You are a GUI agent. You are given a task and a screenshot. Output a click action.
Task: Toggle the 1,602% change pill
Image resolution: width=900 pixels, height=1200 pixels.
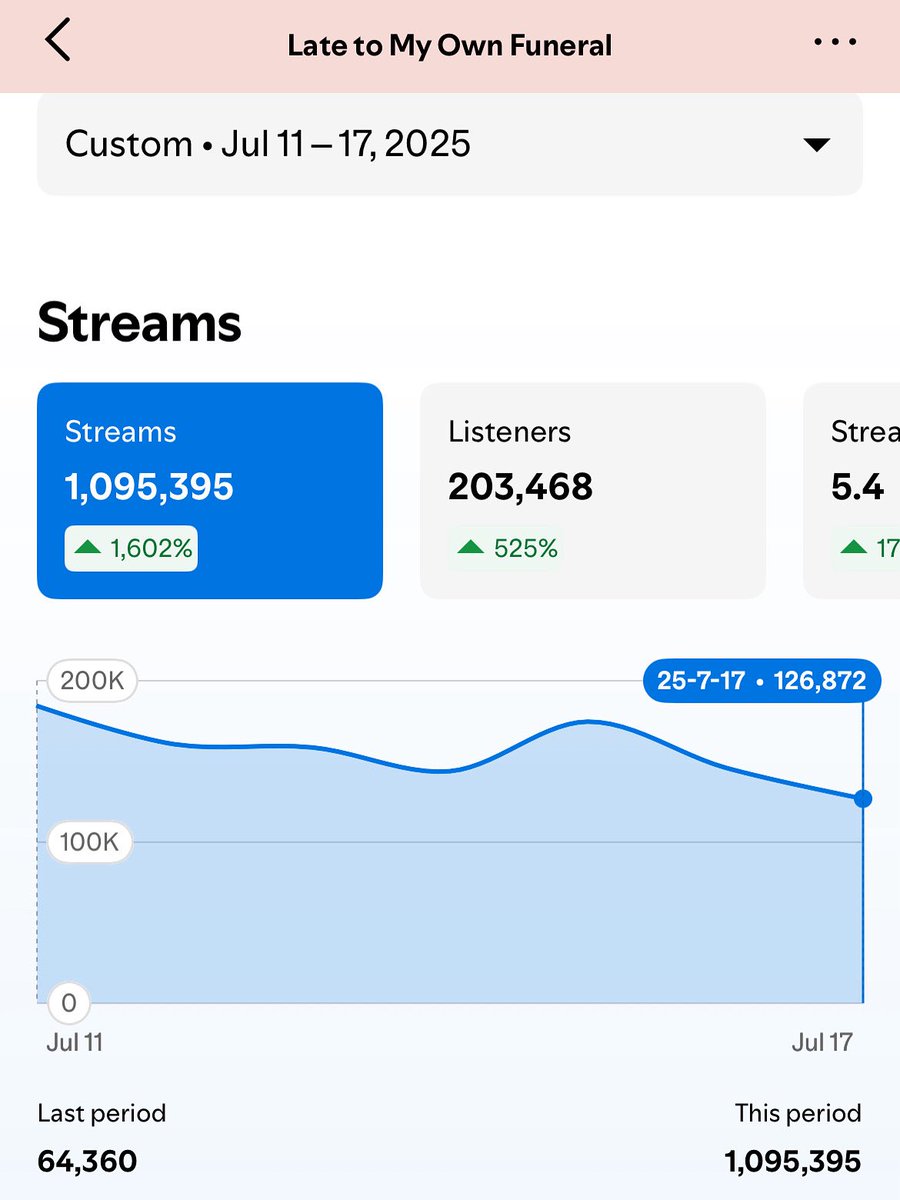tap(131, 548)
